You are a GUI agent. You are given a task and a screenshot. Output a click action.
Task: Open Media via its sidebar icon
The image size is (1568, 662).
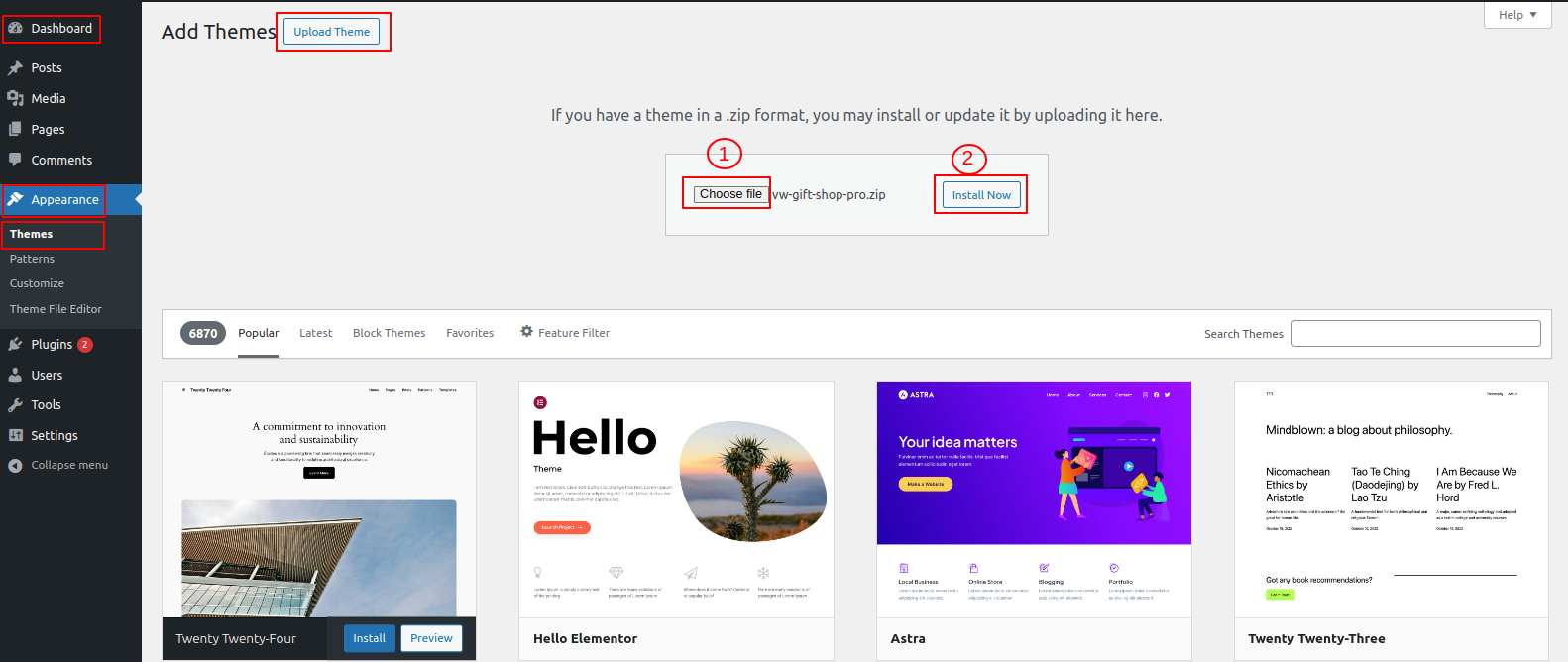pos(15,98)
